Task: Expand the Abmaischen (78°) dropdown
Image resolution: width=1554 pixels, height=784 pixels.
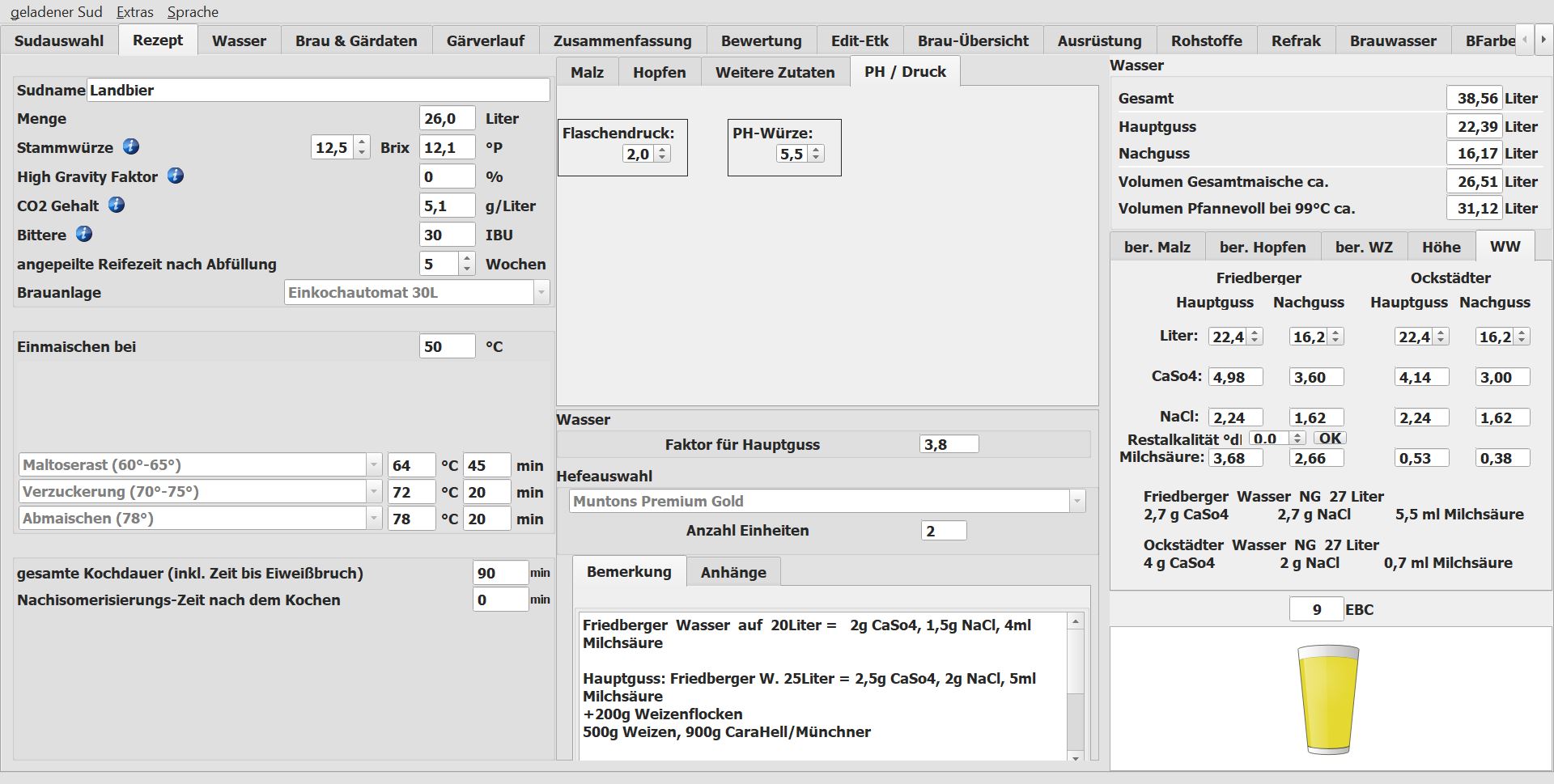Action: pyautogui.click(x=373, y=519)
